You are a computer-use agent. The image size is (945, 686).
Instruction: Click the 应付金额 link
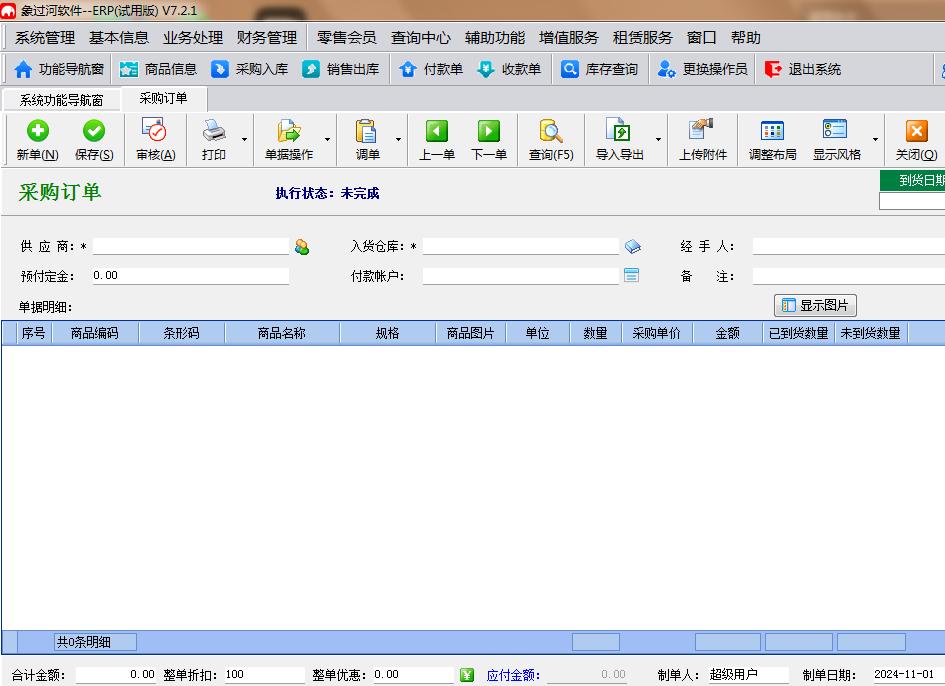(x=513, y=675)
